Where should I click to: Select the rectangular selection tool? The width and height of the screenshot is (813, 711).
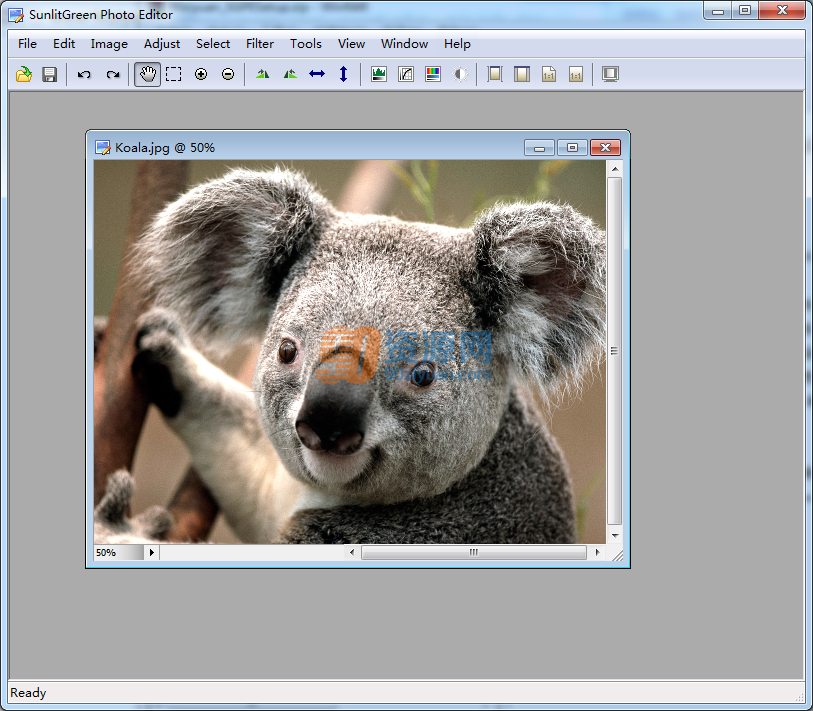pos(174,74)
